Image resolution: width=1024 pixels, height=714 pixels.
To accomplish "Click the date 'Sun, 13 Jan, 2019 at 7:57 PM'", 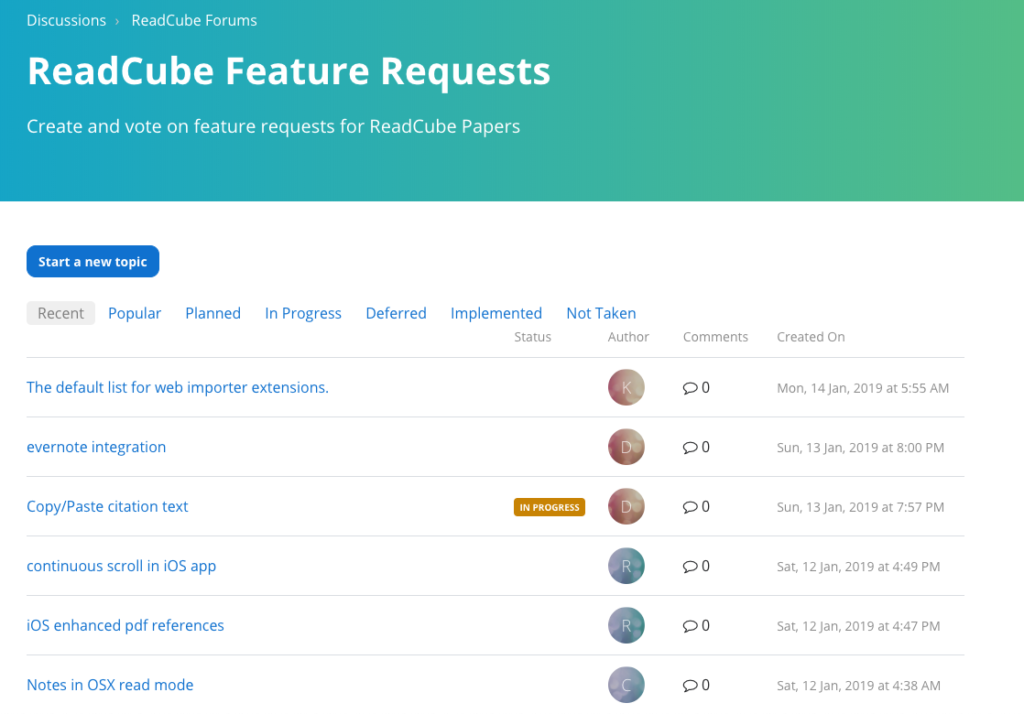I will click(x=860, y=507).
